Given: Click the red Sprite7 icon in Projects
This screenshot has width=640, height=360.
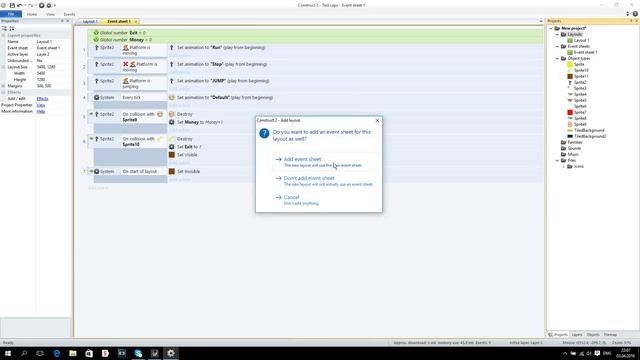Looking at the screenshot, I should coord(570,112).
